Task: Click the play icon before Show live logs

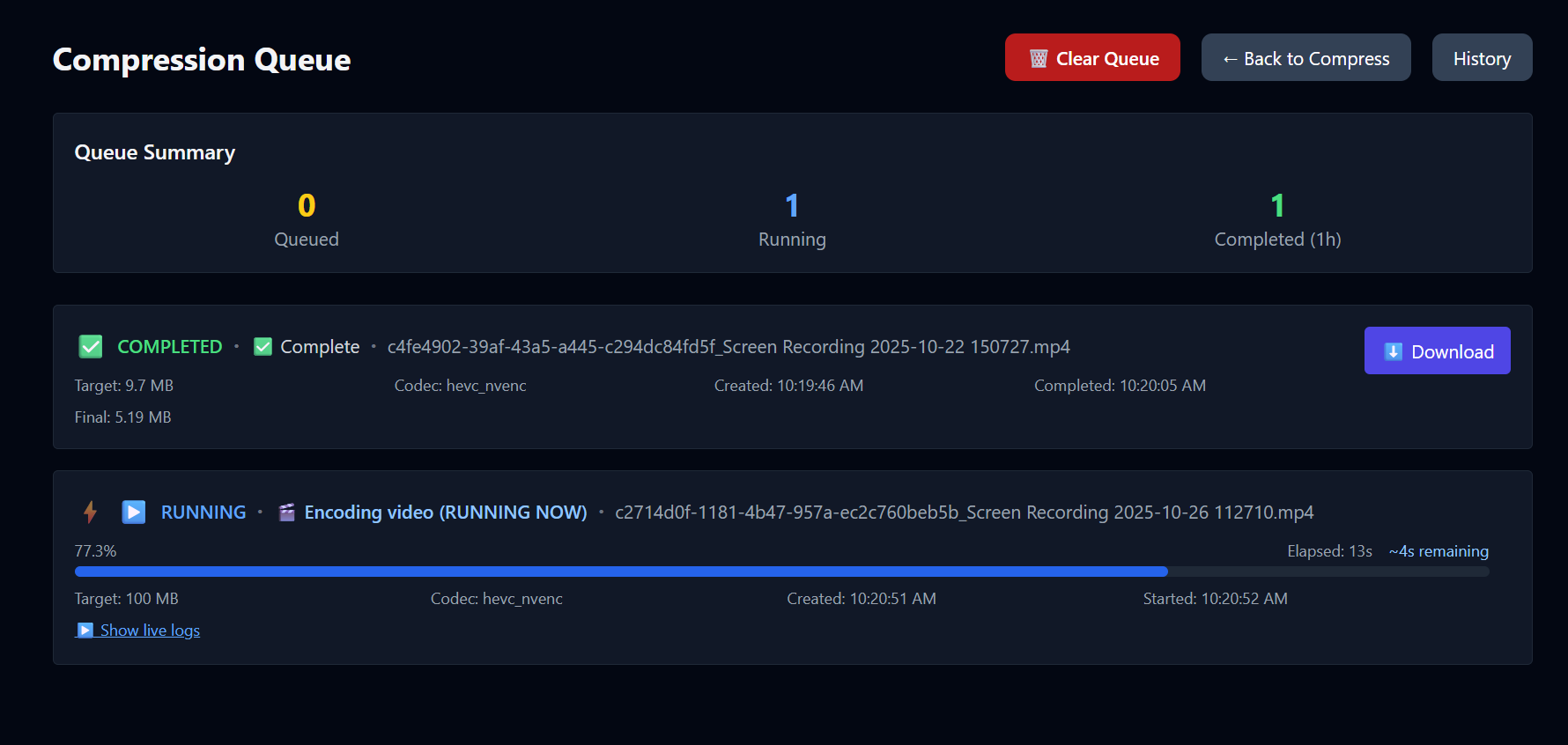Action: tap(85, 631)
